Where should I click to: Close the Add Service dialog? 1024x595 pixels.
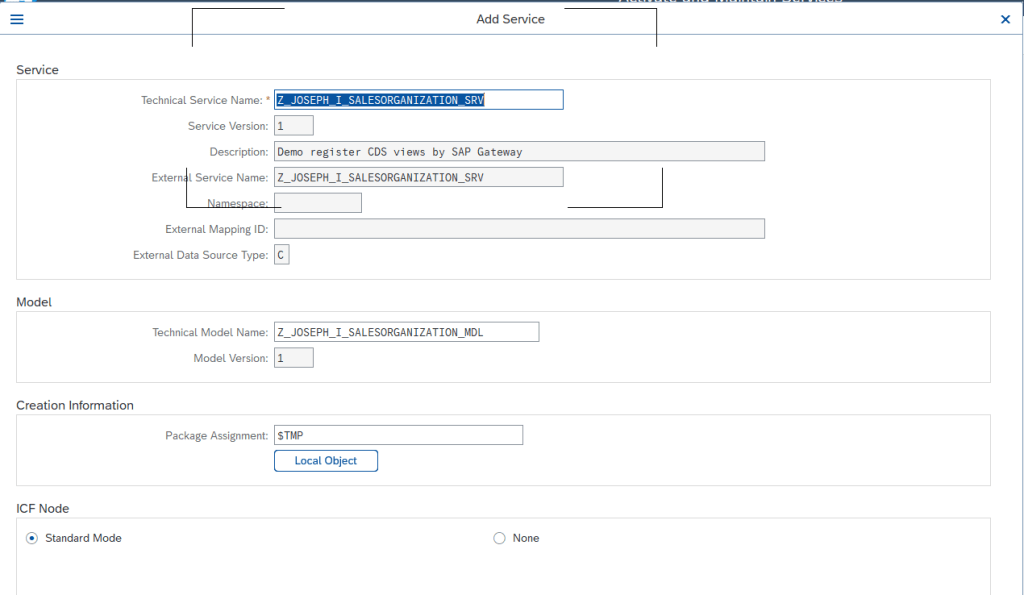[x=1005, y=19]
